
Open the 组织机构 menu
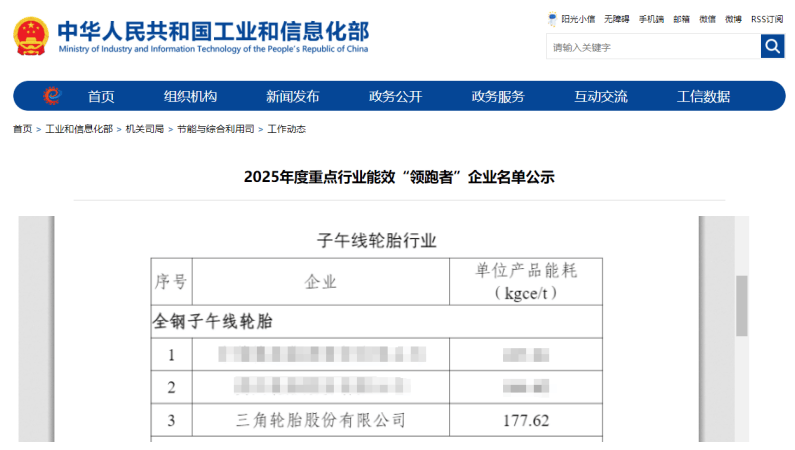[190, 97]
